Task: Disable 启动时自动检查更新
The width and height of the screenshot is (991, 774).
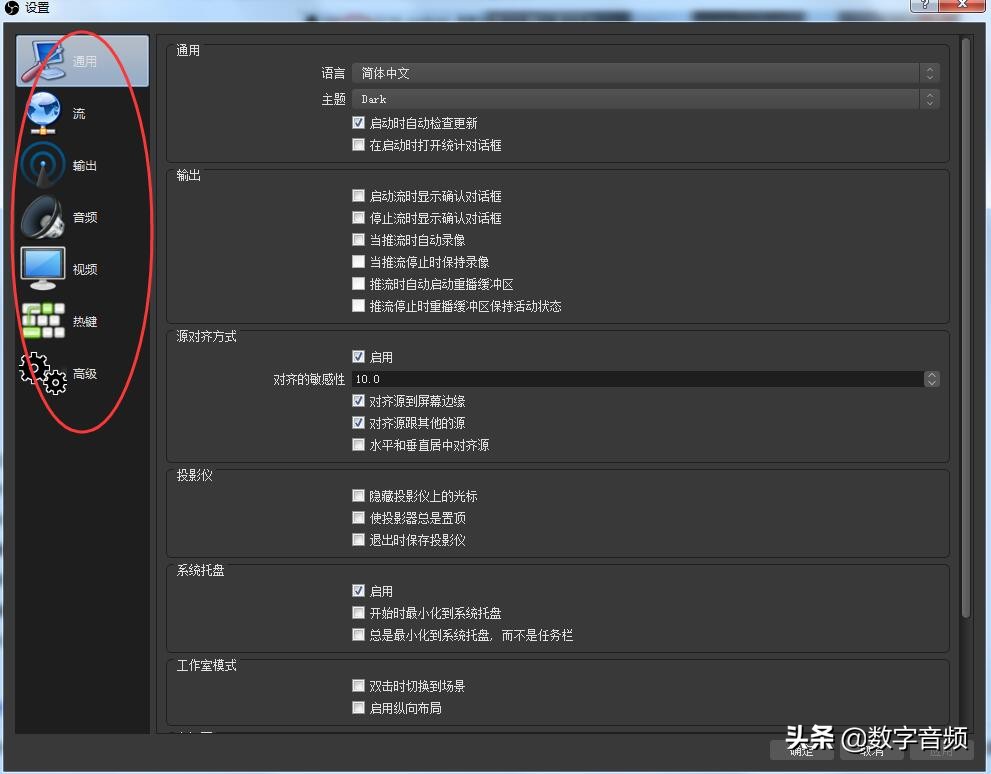Action: tap(358, 122)
